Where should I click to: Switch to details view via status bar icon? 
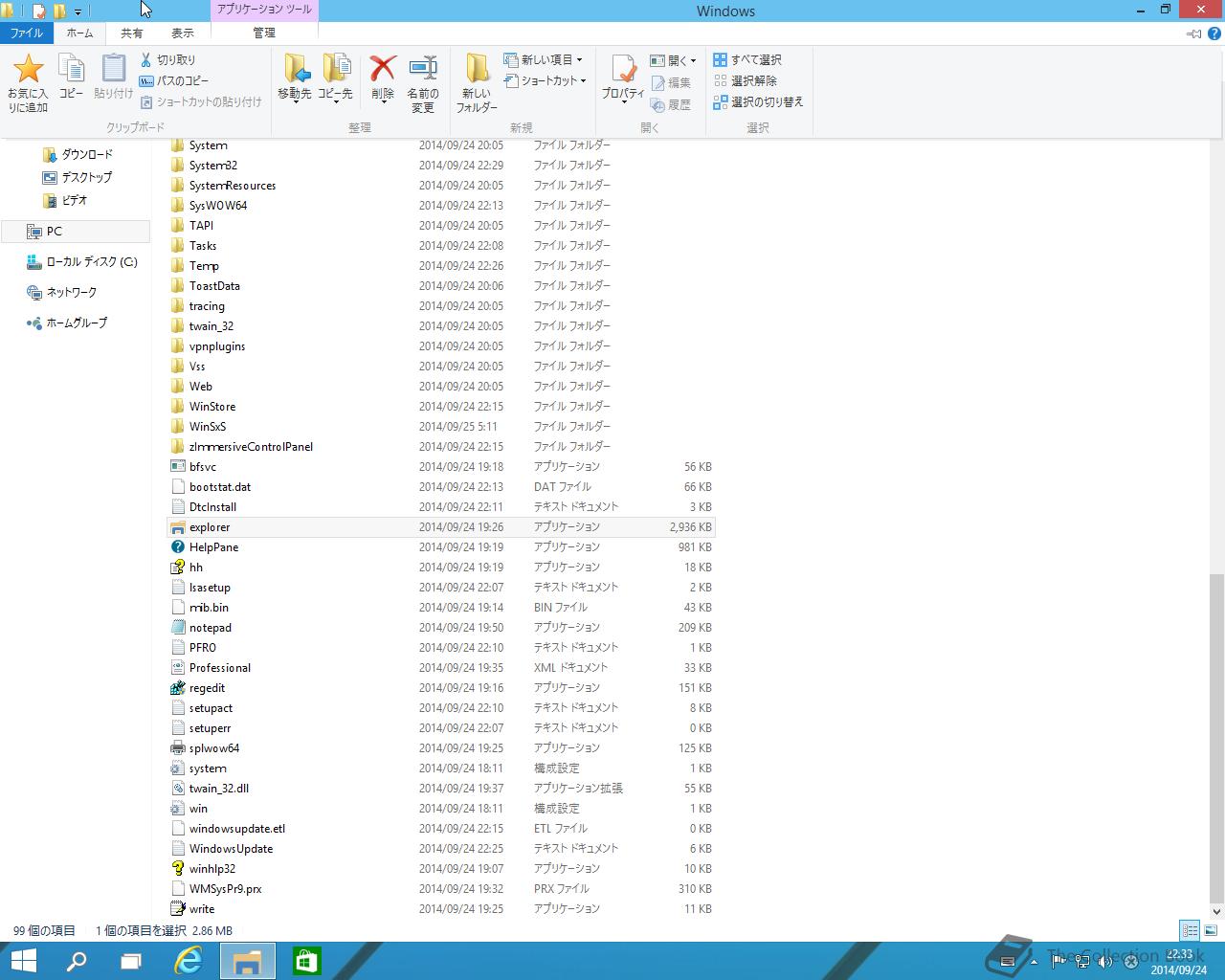1189,930
